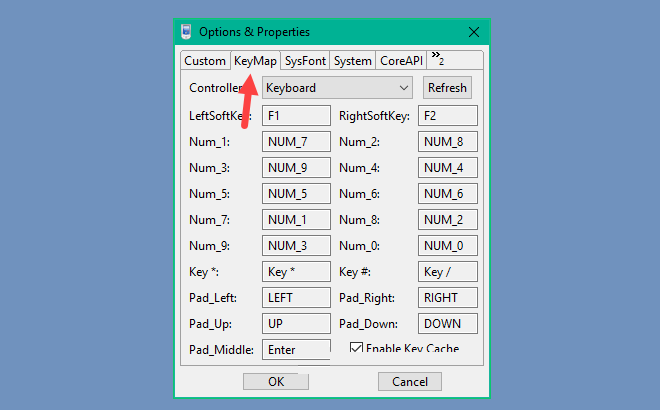Go to the System tab

coord(353,61)
